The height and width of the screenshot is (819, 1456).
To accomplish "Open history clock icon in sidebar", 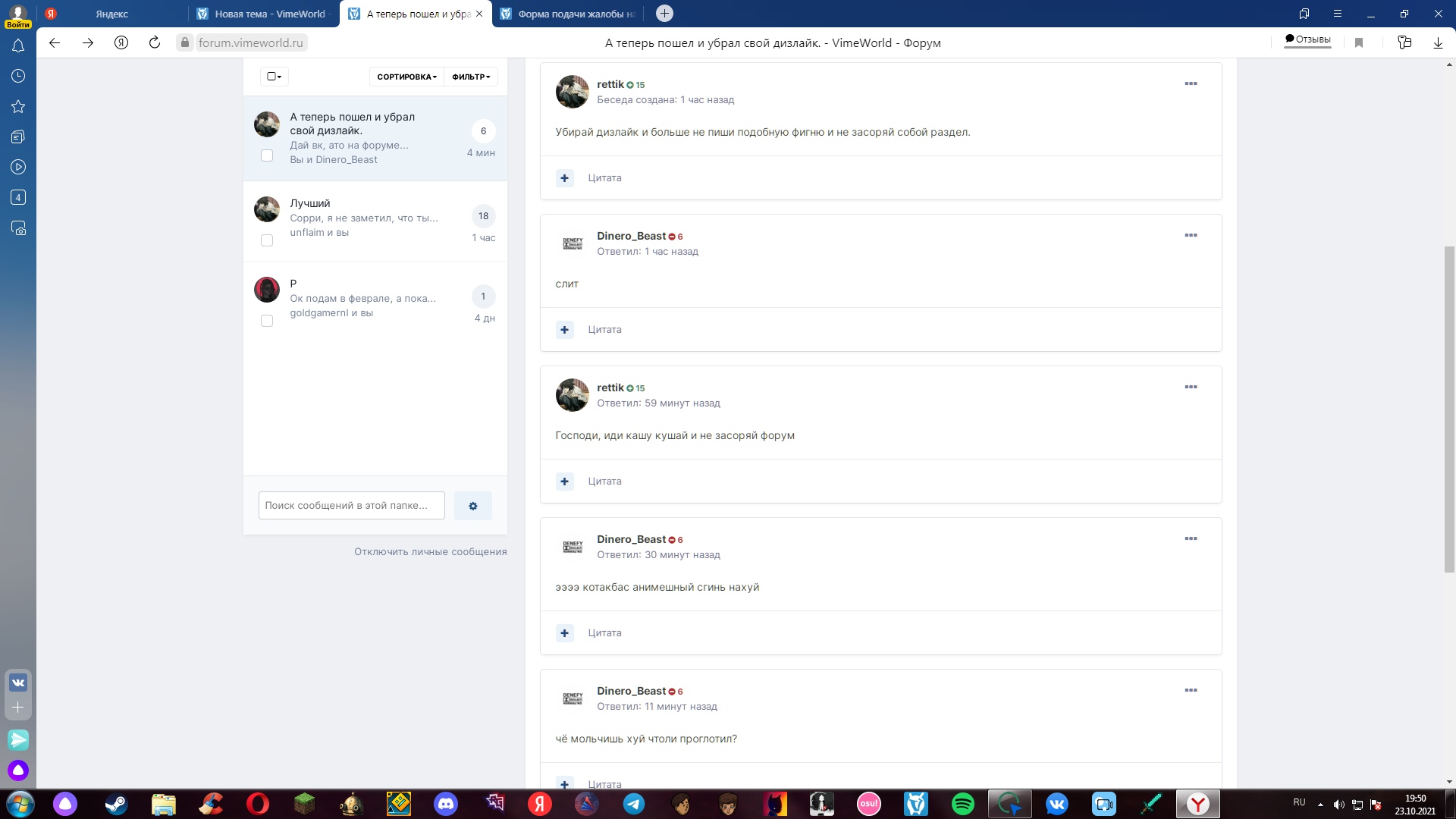I will tap(18, 76).
